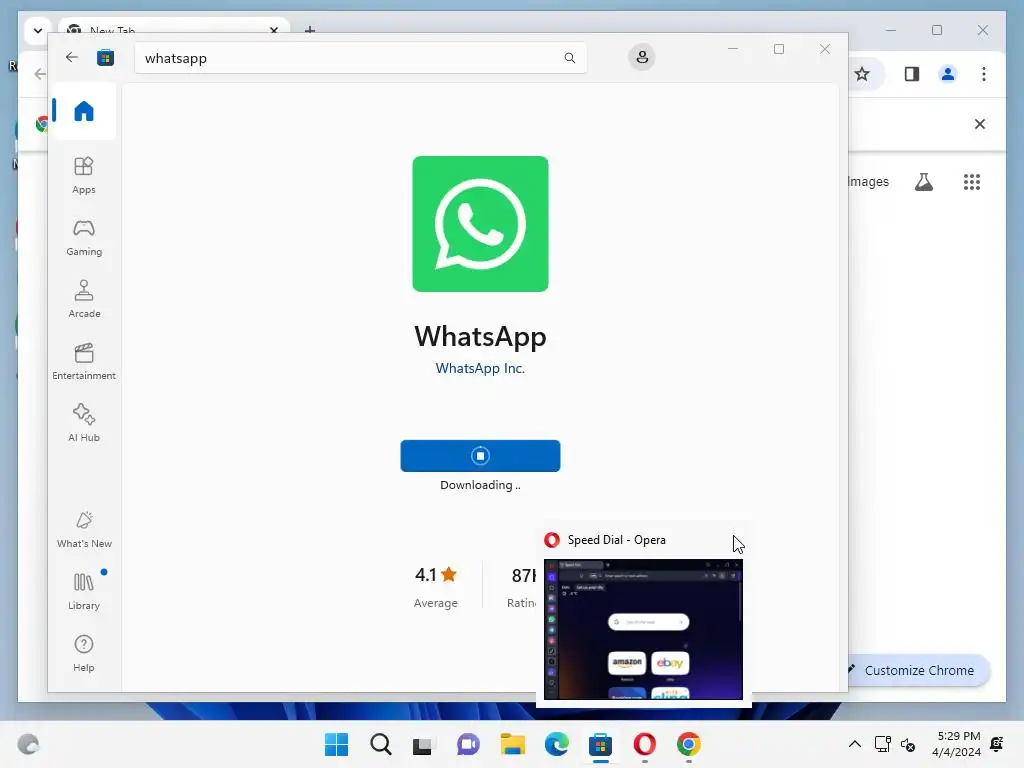Screen dimensions: 1024x768
Task: Click Opera taskbar icon
Action: [645, 744]
